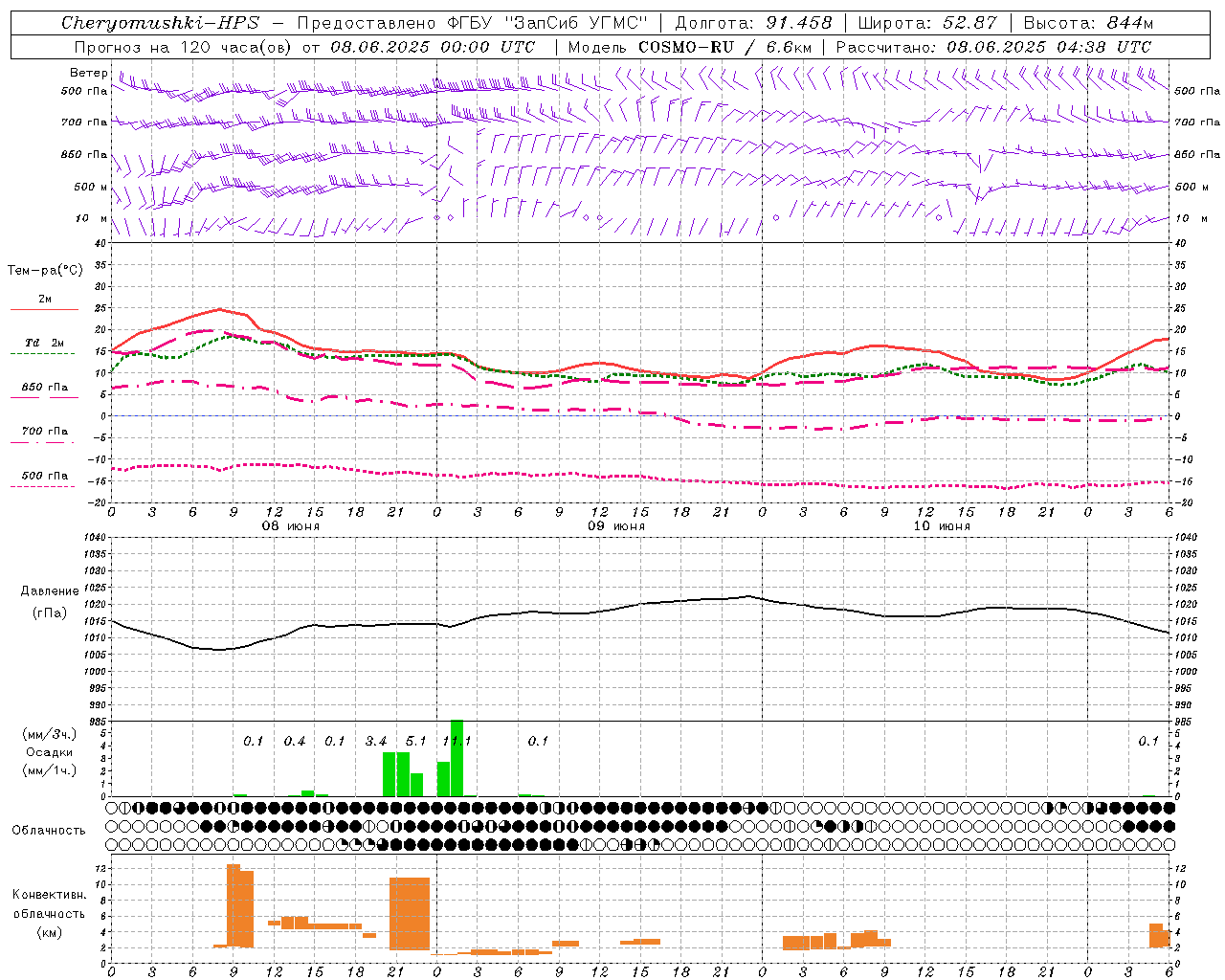Click the Прогноз на 120 часа(ов) text
The width and height of the screenshot is (1225, 980).
[x=184, y=46]
